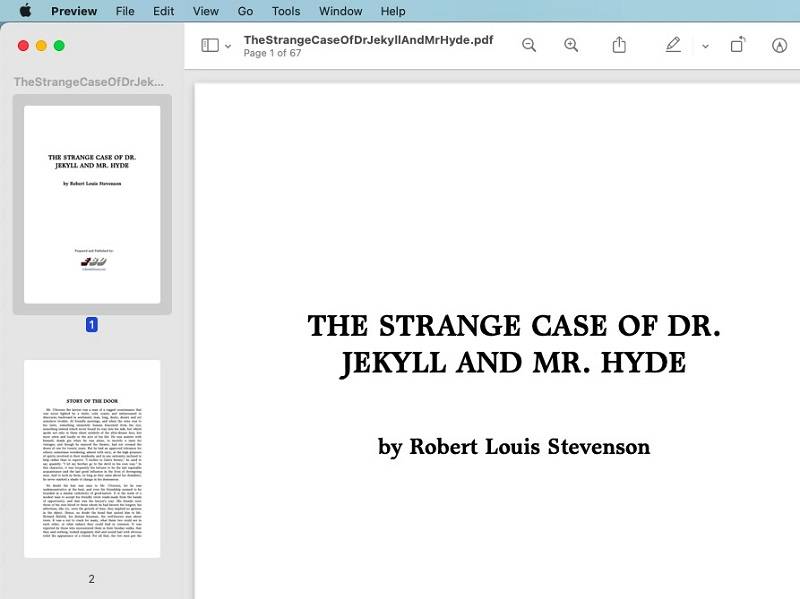Show the Markup toolbar

point(780,45)
